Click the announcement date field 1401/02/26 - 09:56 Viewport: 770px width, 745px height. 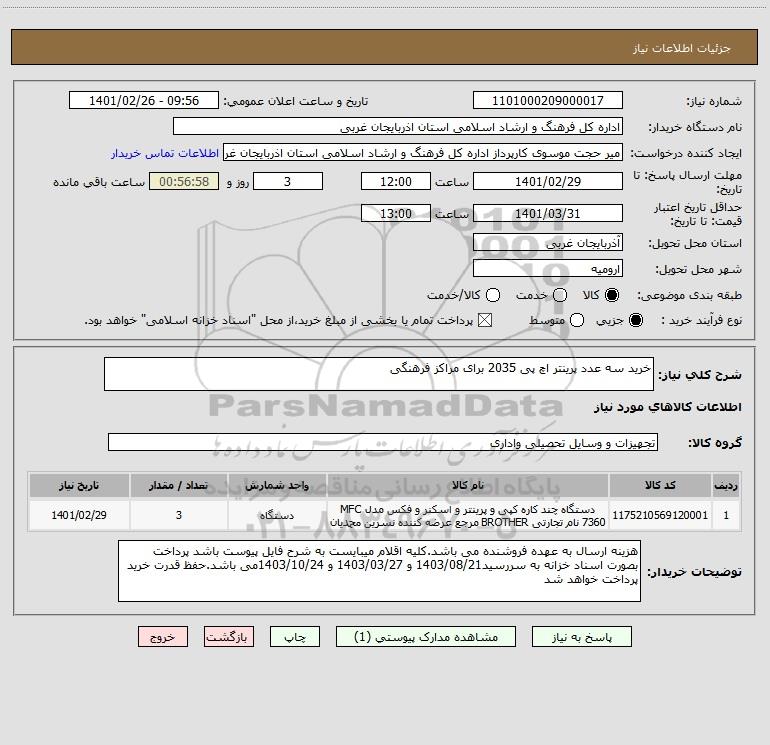coord(144,101)
